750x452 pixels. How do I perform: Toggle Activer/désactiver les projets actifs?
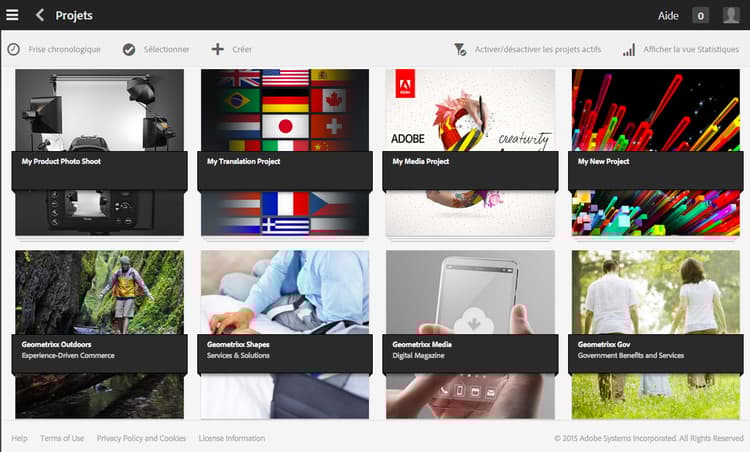pyautogui.click(x=538, y=49)
